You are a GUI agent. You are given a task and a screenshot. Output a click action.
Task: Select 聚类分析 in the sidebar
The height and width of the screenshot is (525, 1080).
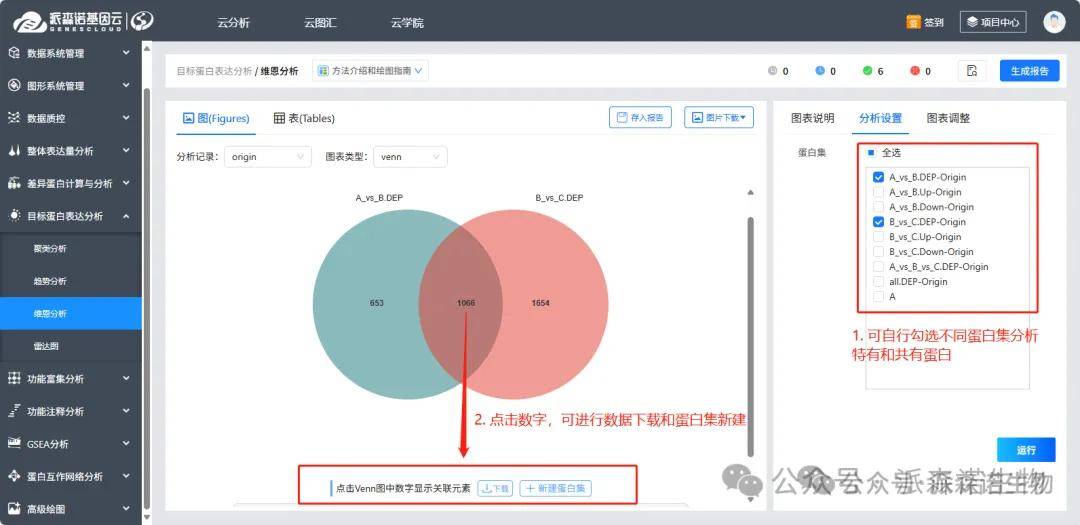(50, 249)
